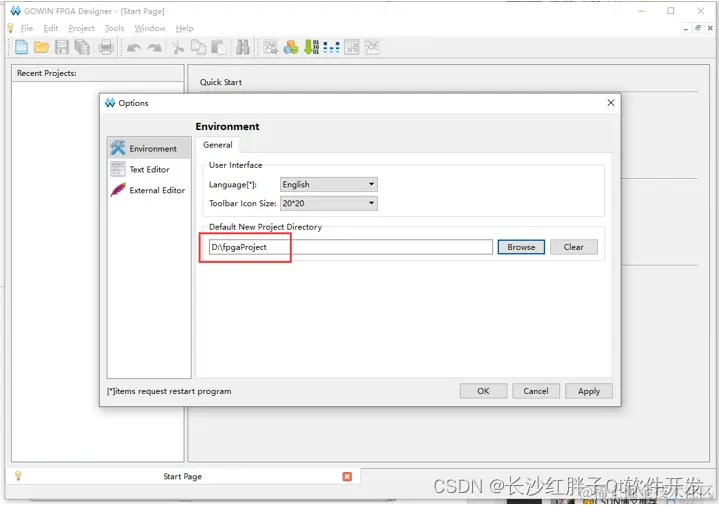
Task: Open the Edit menu
Action: (x=51, y=28)
